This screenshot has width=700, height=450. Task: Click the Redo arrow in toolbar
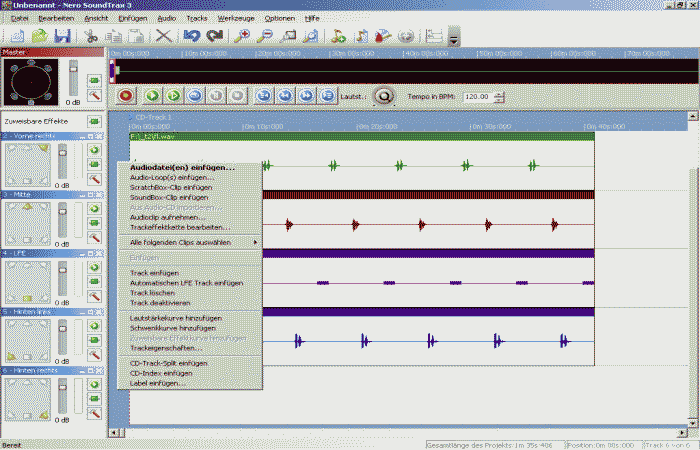point(214,36)
